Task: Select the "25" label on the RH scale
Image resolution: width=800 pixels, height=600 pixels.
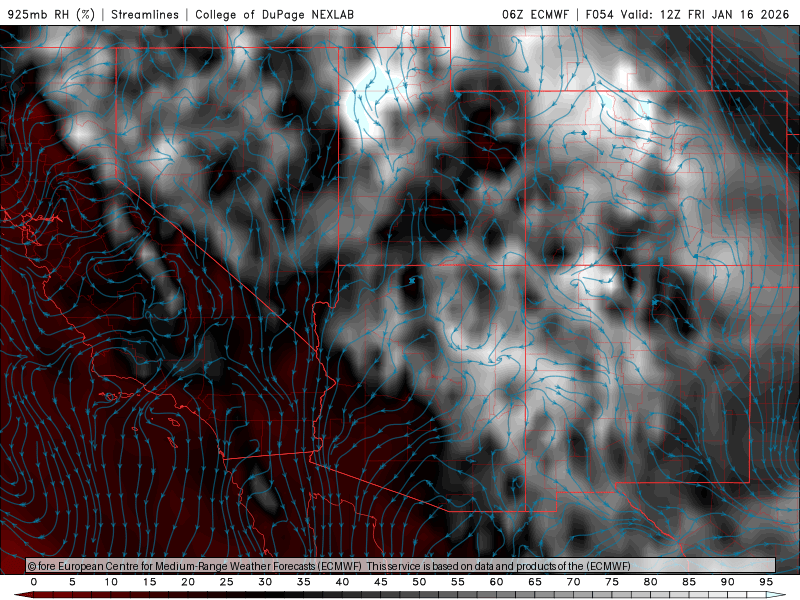Action: click(227, 582)
